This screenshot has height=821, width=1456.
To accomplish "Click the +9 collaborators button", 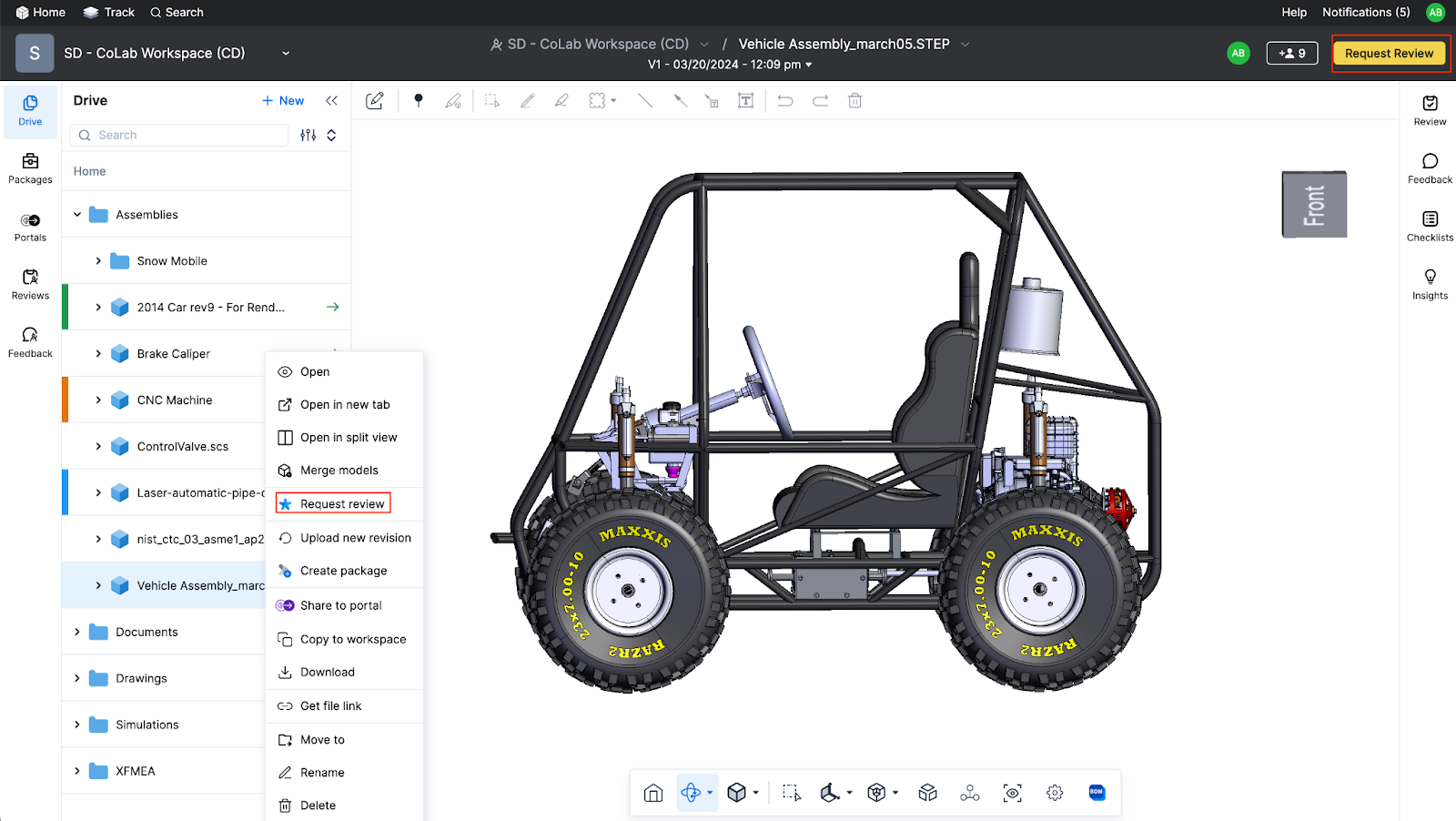I will point(1291,54).
